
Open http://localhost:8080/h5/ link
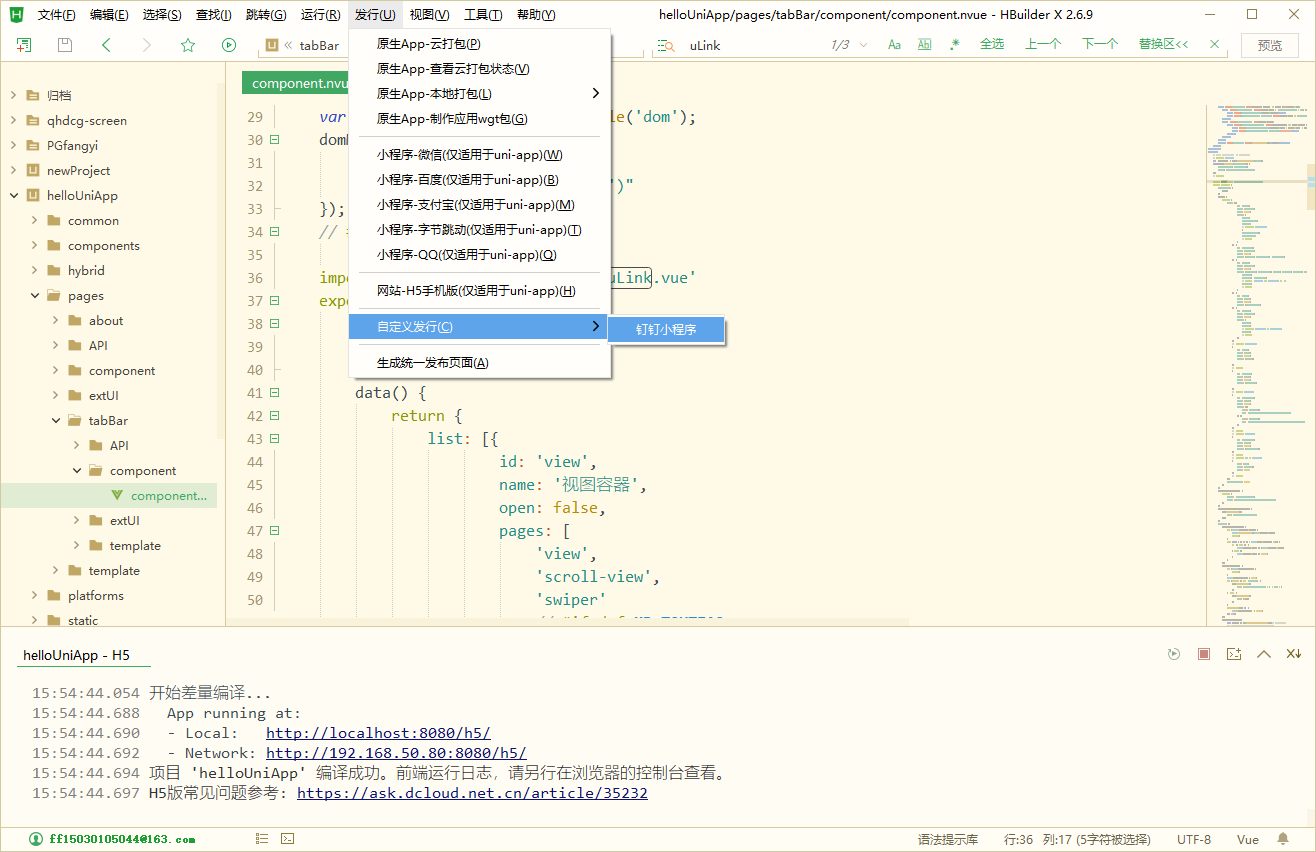pos(378,733)
